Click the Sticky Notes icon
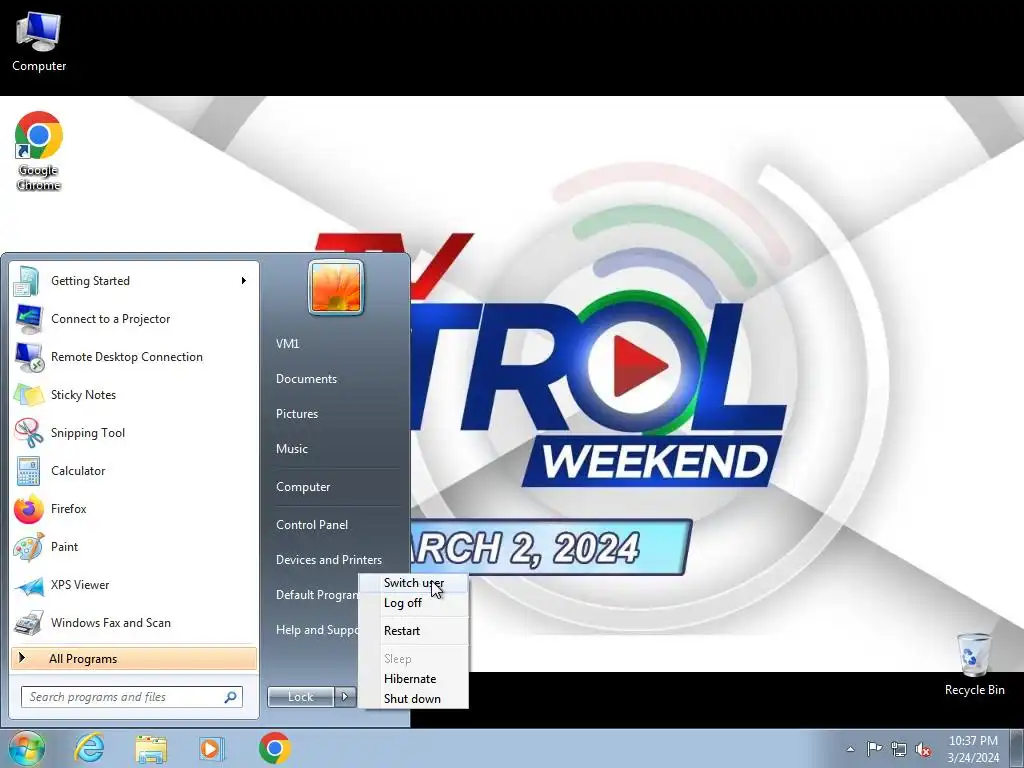Screen dimensions: 1024x768 pos(28,395)
